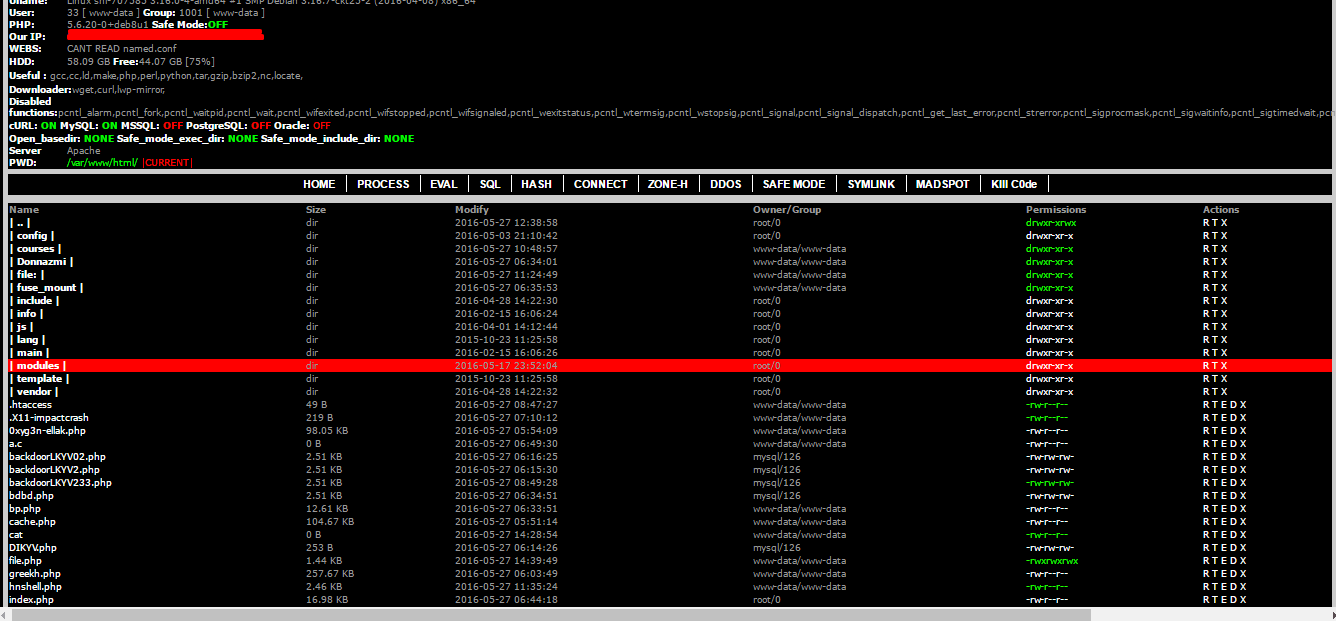Open the SYMLINK menu item
Screen dimensions: 1336x621
[x=871, y=184]
